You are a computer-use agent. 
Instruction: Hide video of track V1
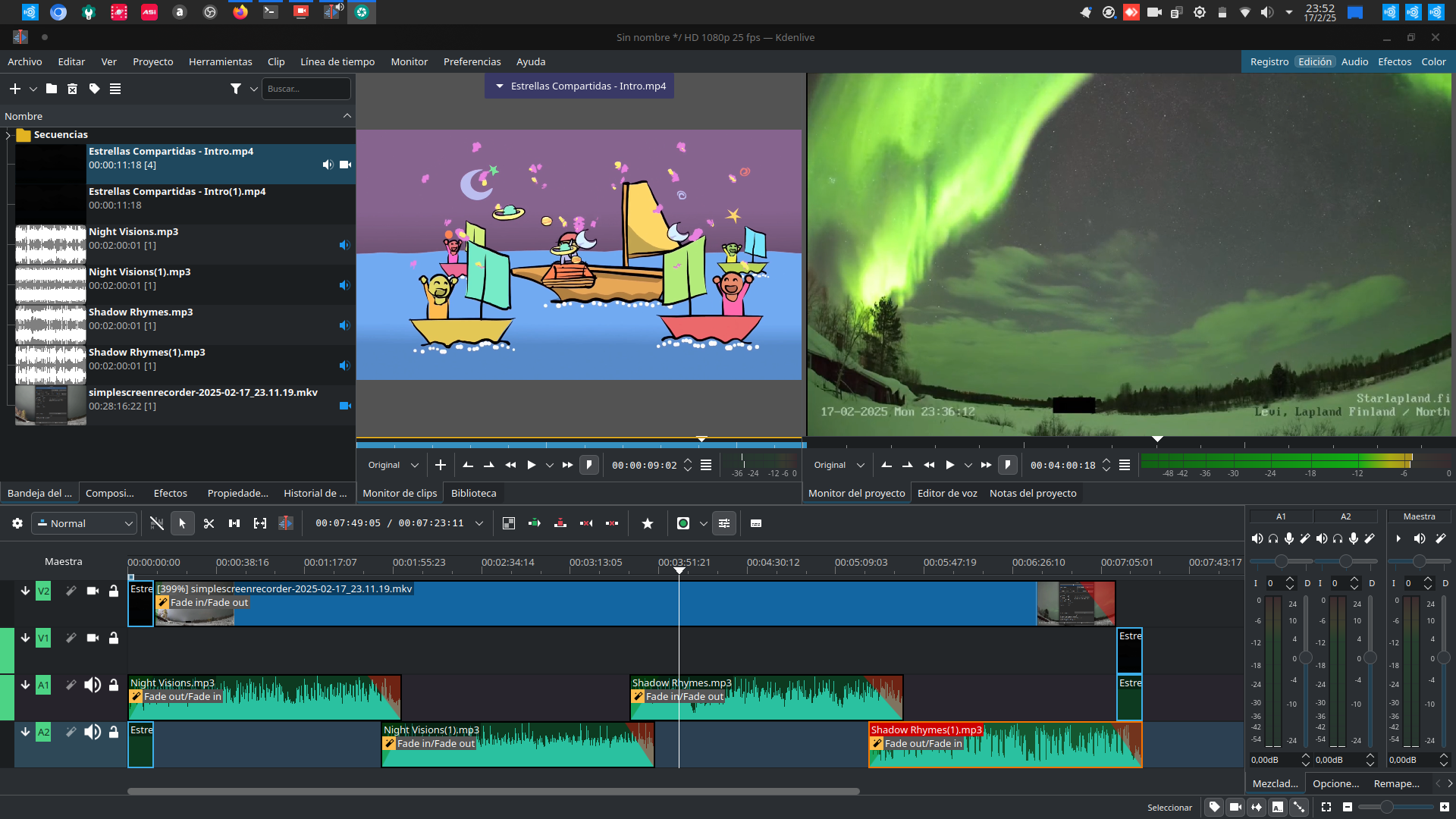[93, 638]
